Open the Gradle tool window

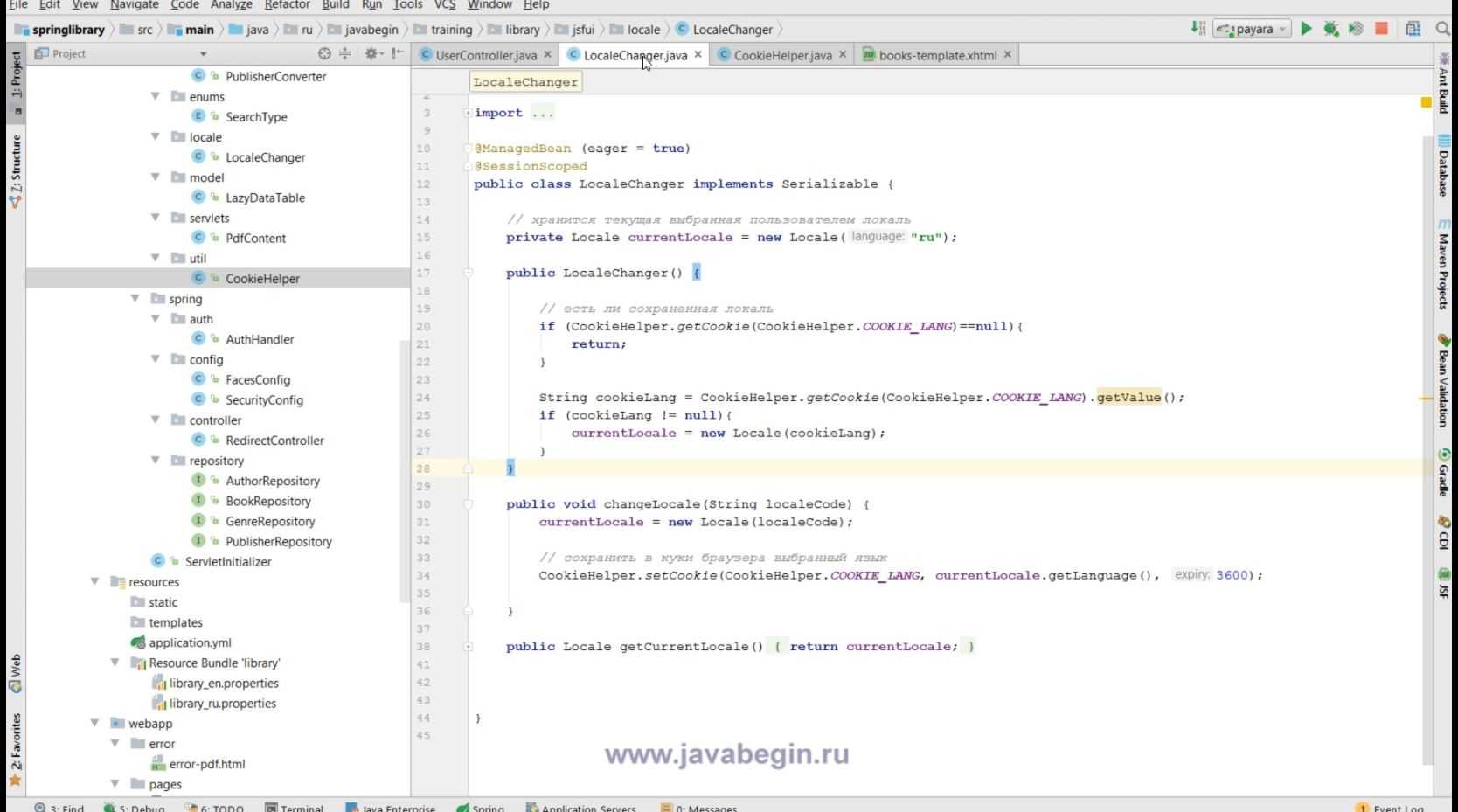(1444, 472)
